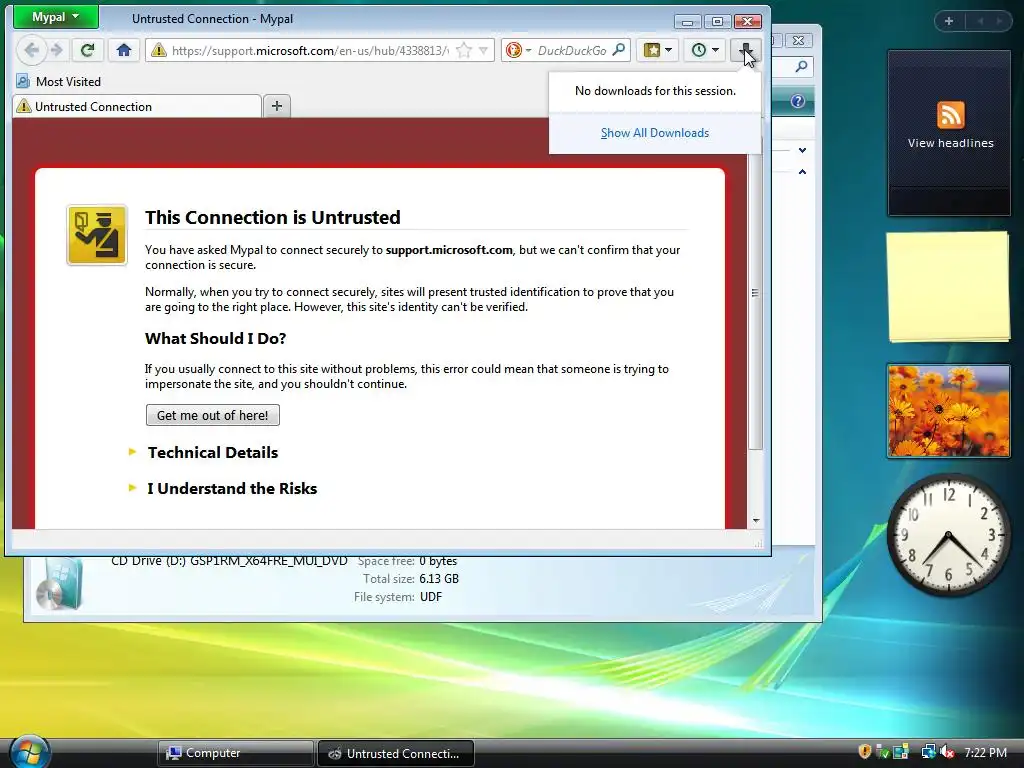
Task: Click the Windows Sidebar tray icon
Action: pos(901,752)
